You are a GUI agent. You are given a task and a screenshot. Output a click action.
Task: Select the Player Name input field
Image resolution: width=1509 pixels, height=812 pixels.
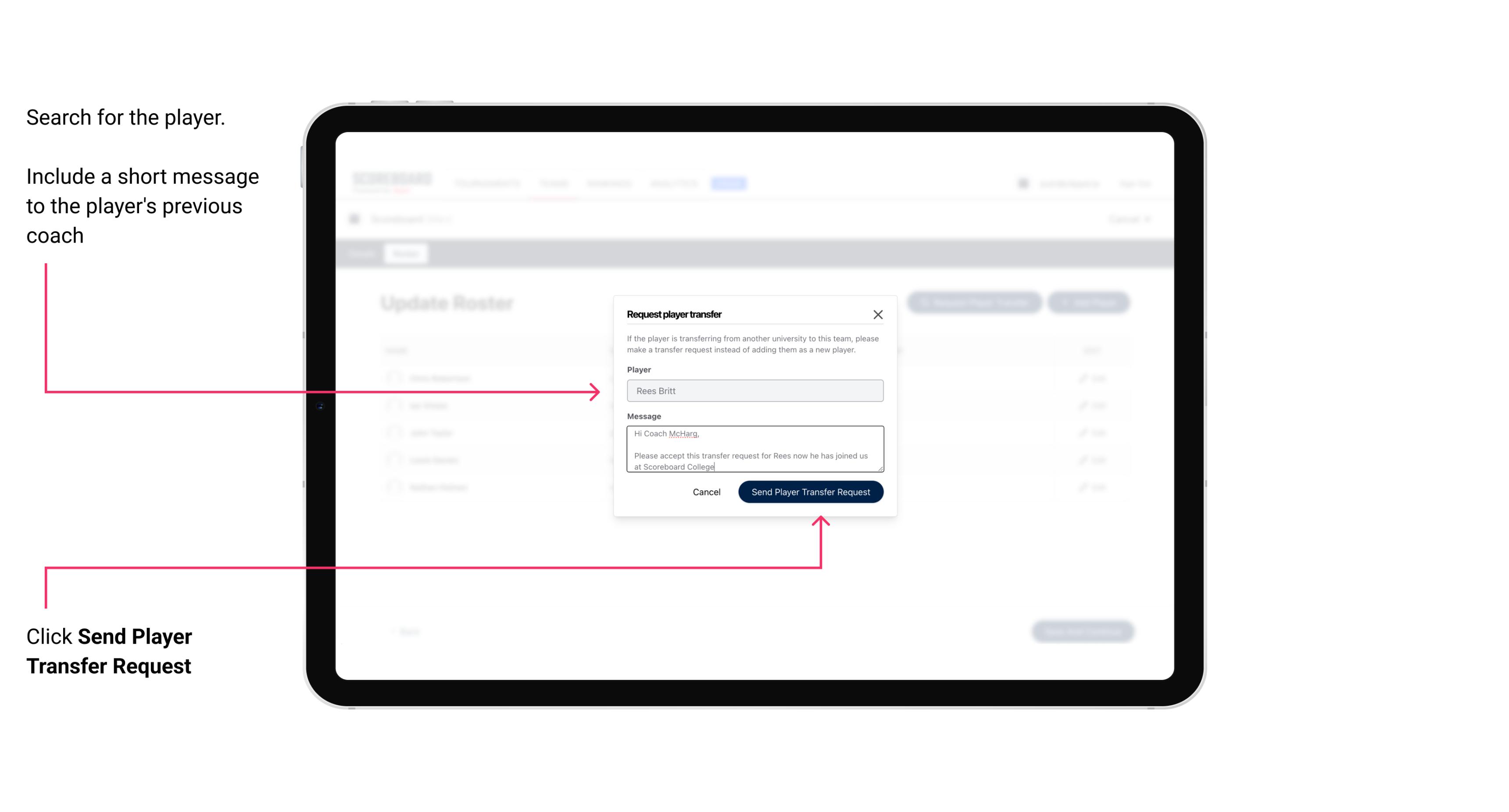coord(755,391)
